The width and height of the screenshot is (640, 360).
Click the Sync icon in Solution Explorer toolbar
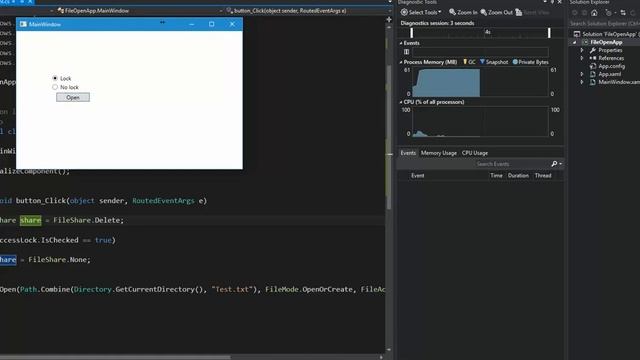pos(623,13)
